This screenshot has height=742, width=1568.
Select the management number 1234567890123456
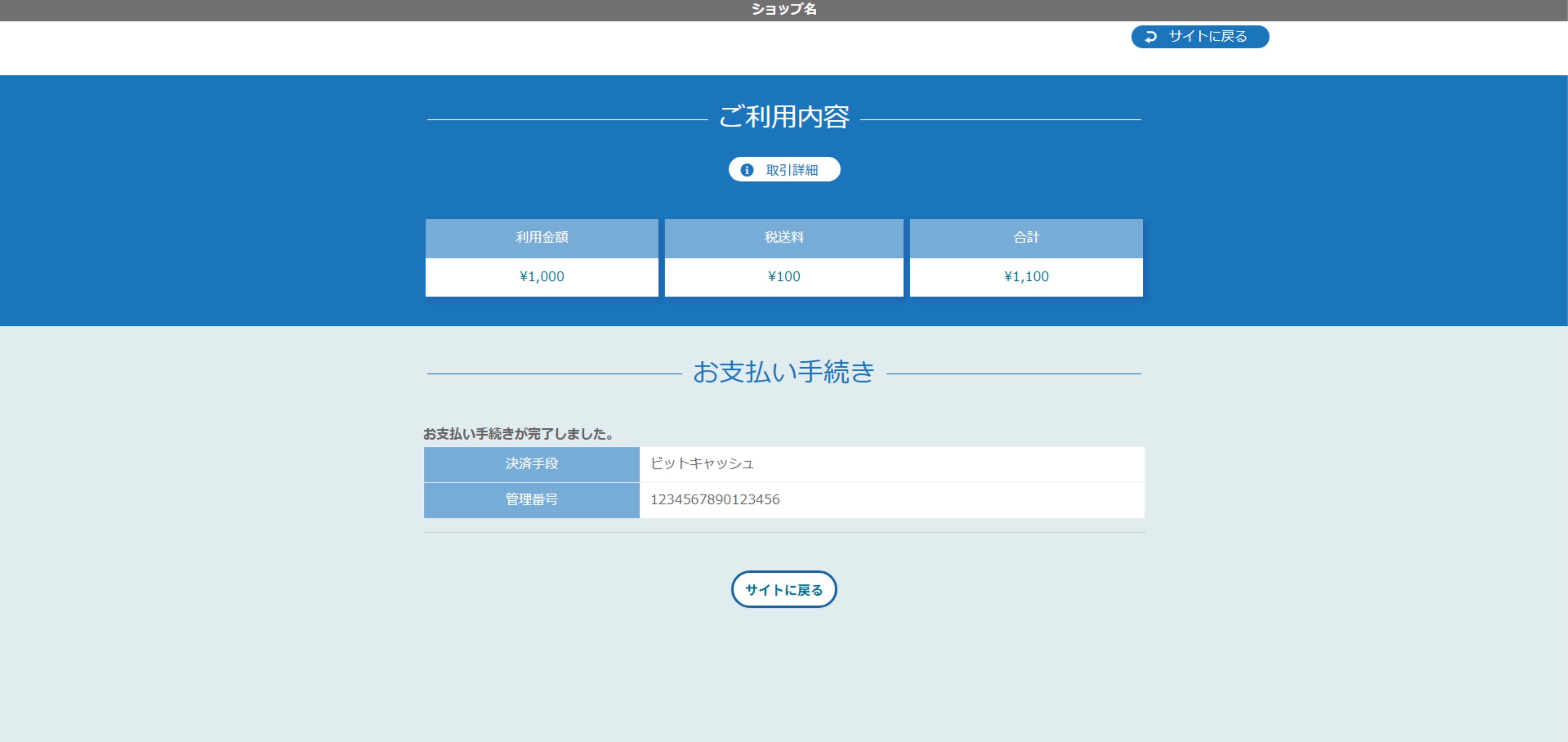pyautogui.click(x=715, y=500)
